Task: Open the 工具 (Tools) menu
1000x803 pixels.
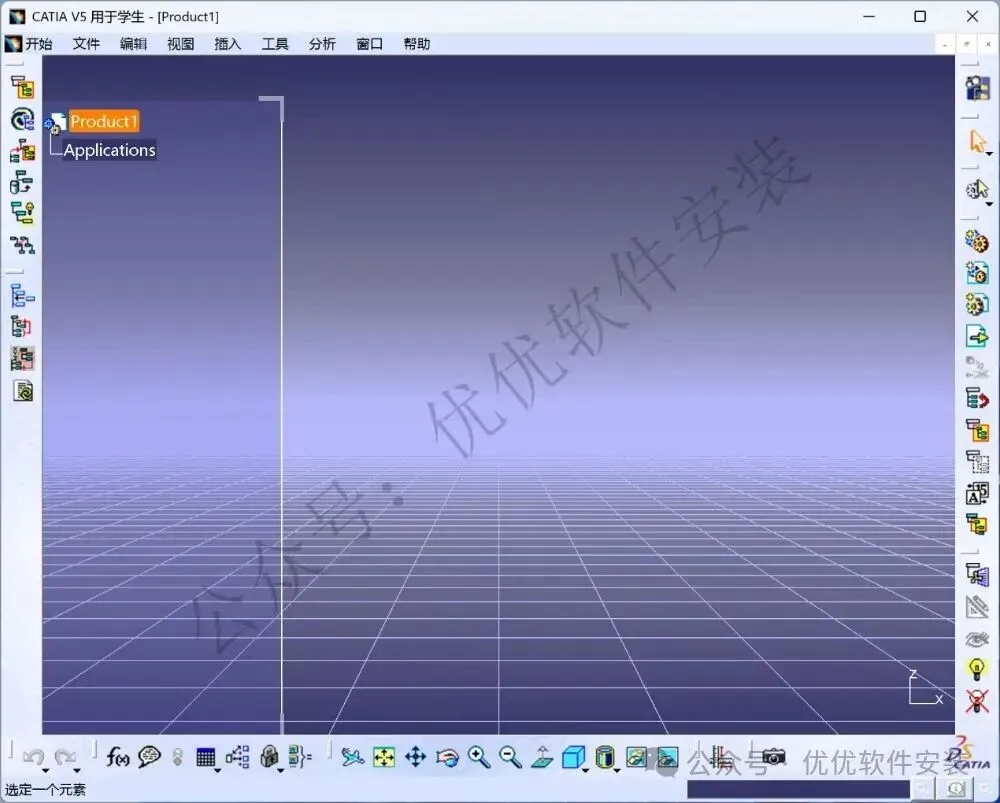Action: pyautogui.click(x=275, y=43)
